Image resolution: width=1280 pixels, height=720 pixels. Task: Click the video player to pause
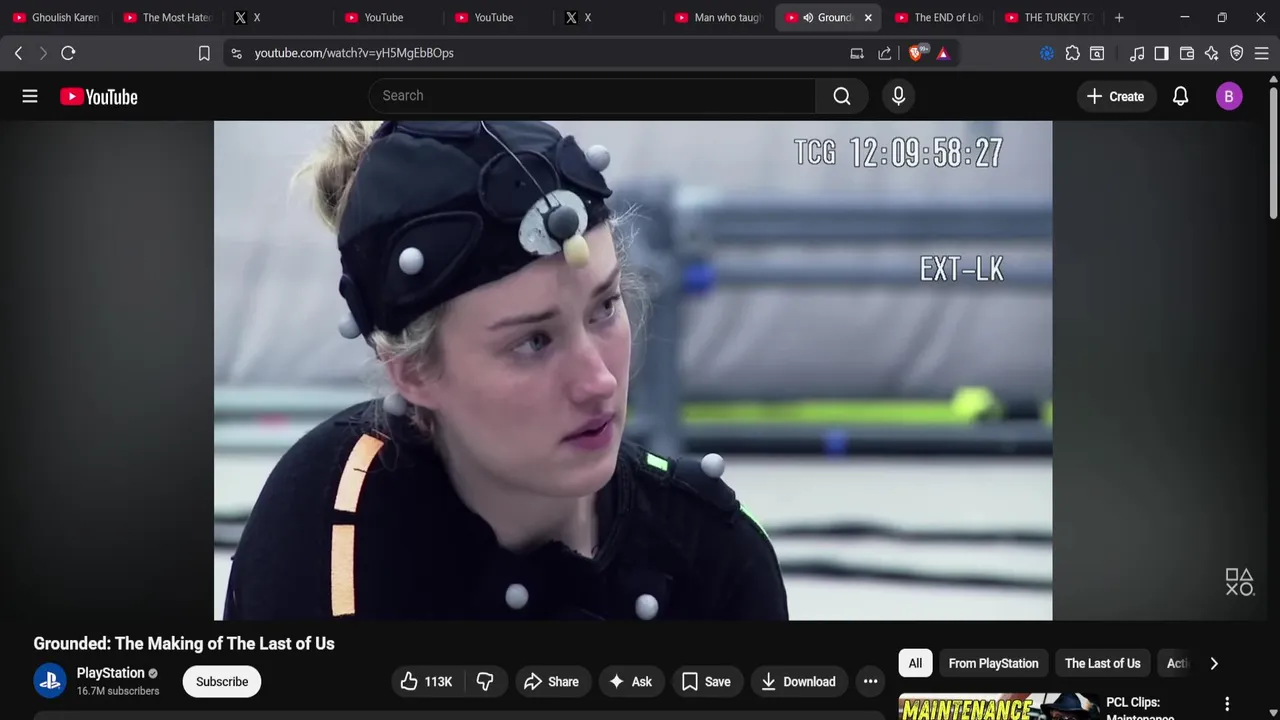point(633,370)
